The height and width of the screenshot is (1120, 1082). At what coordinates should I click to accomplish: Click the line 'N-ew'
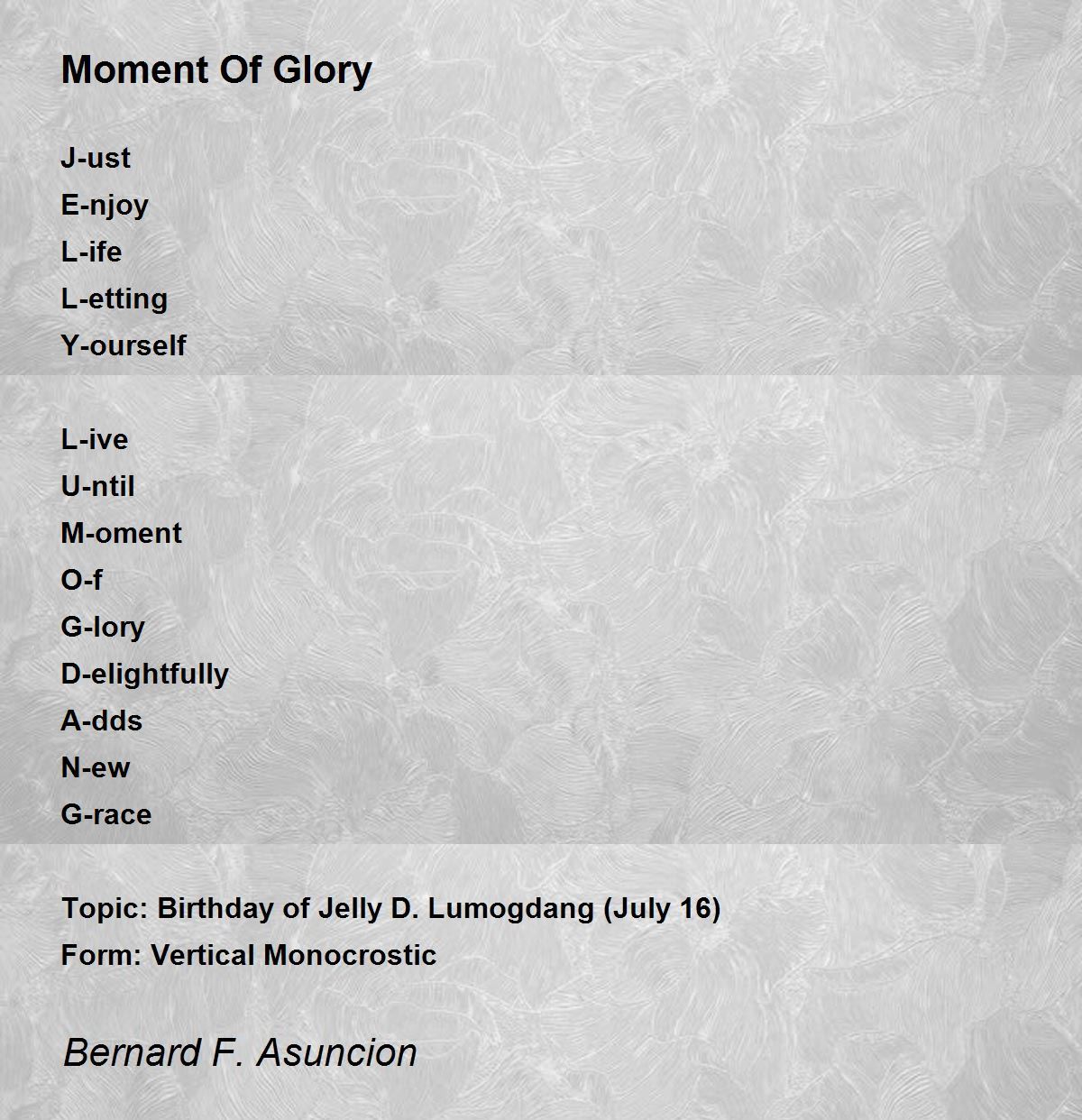pyautogui.click(x=96, y=767)
